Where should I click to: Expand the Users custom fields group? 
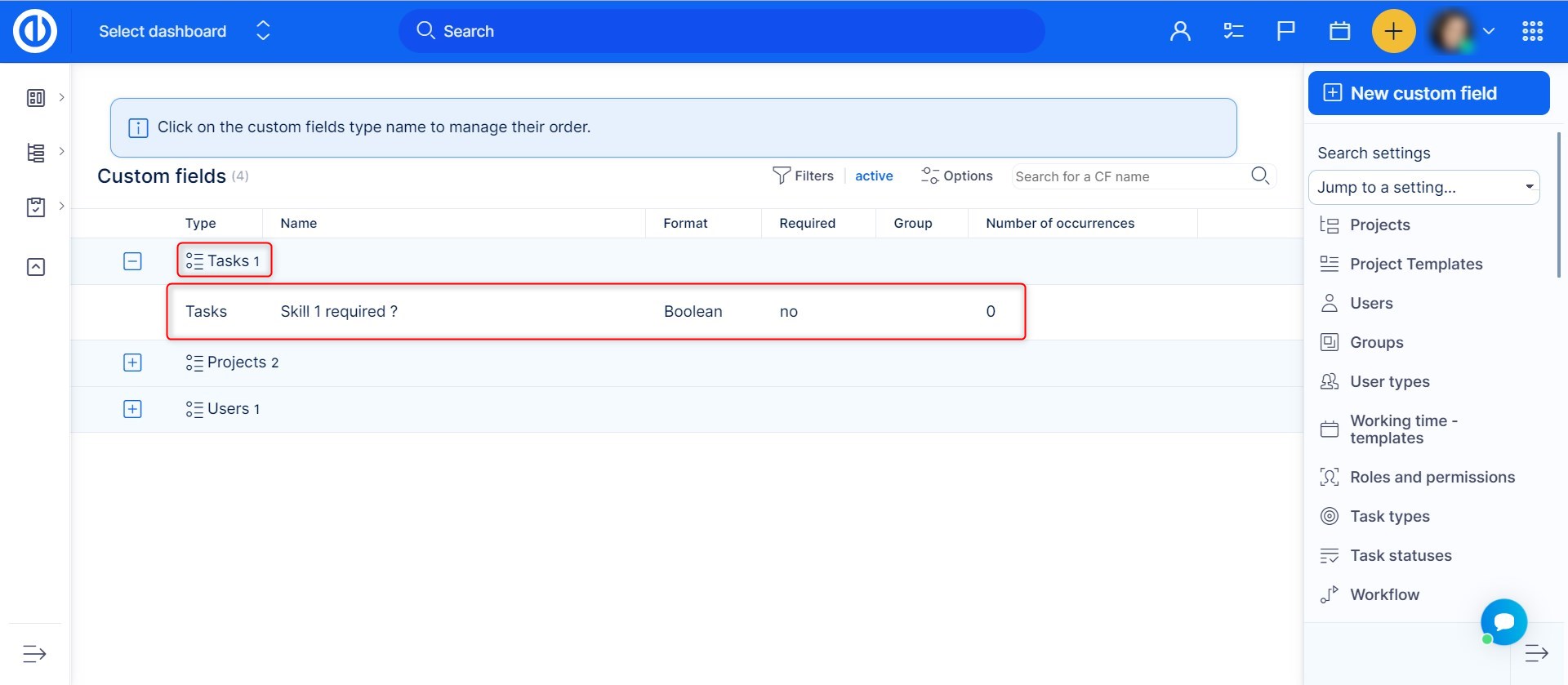pyautogui.click(x=132, y=409)
